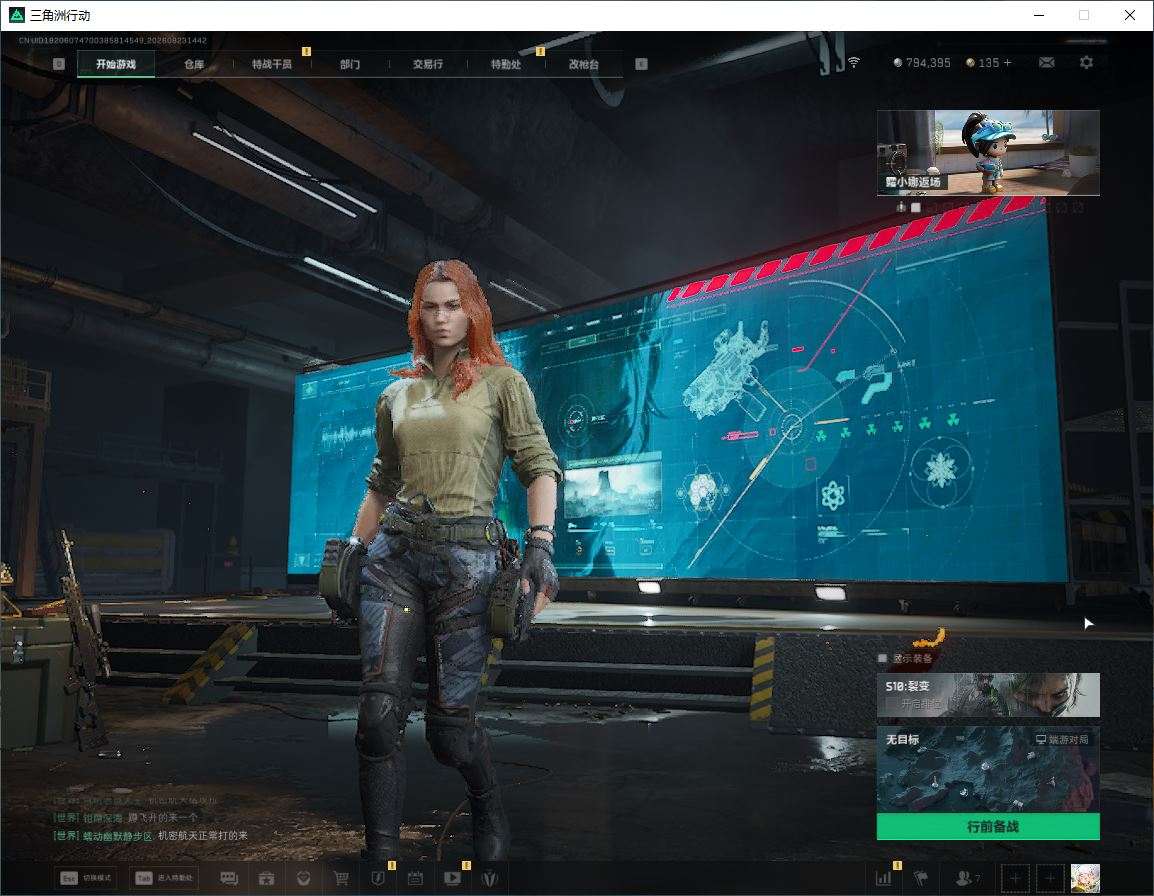Open the star briefcase icon
The width and height of the screenshot is (1154, 896).
coord(266,878)
